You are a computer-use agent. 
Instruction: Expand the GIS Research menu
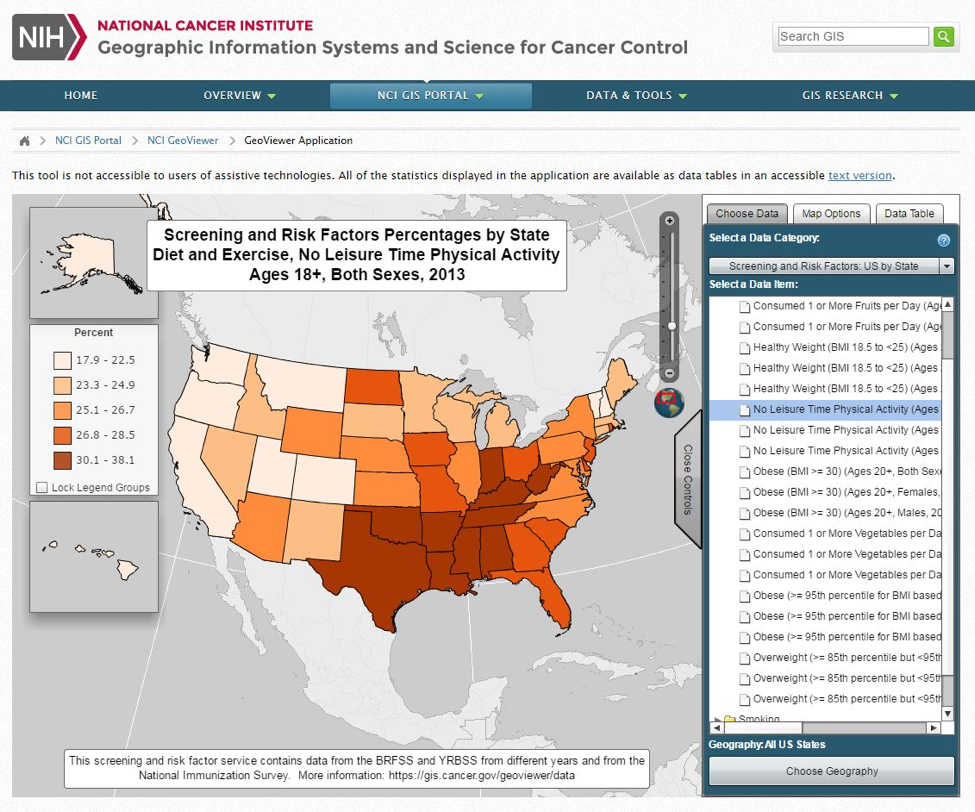(849, 96)
